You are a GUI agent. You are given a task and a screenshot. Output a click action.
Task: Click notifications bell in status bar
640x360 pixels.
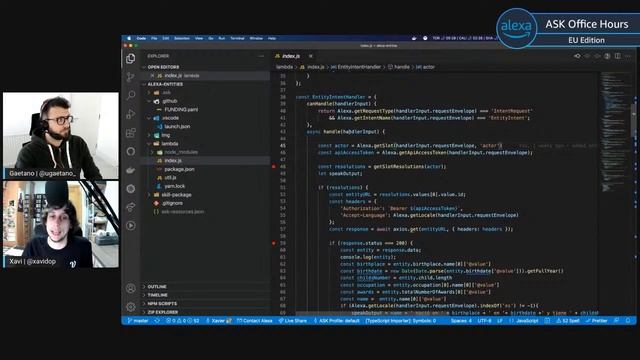(628, 321)
